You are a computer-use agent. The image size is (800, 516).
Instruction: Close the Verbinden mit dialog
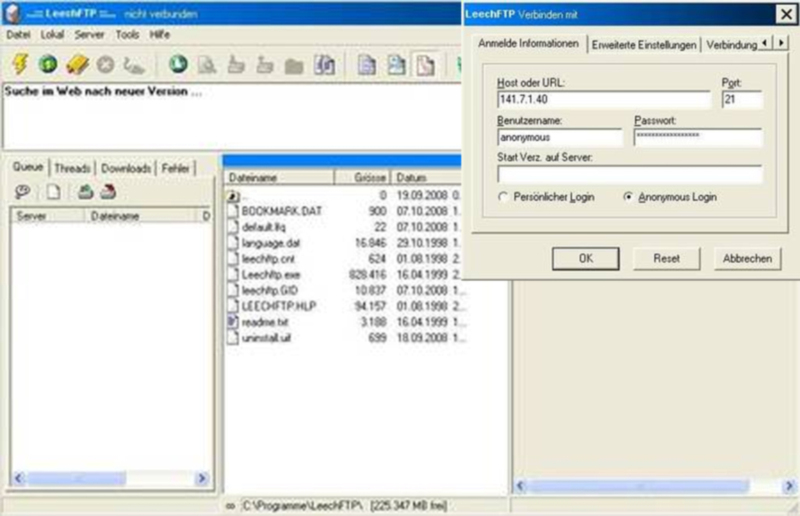coord(786,14)
